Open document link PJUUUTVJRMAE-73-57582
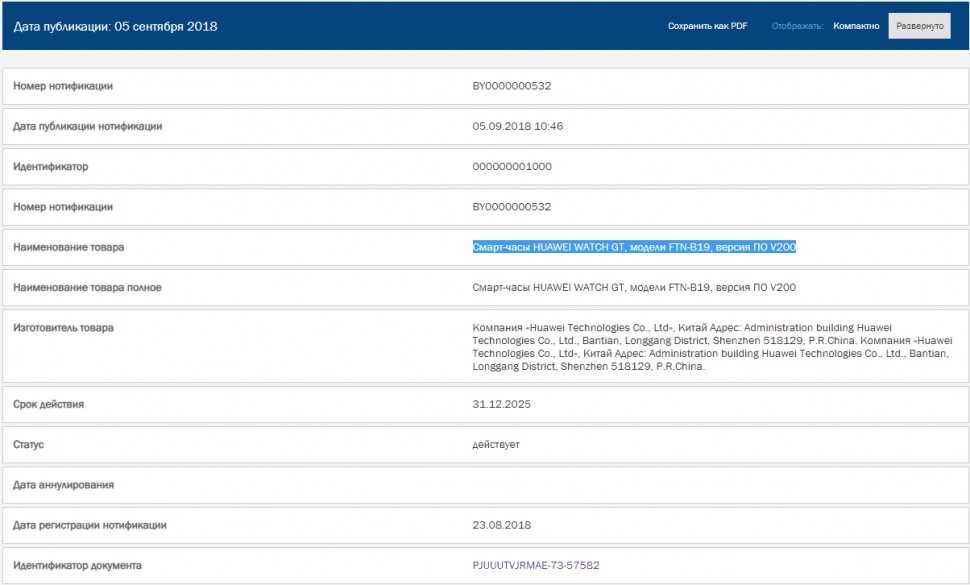The height and width of the screenshot is (585, 970). (536, 565)
